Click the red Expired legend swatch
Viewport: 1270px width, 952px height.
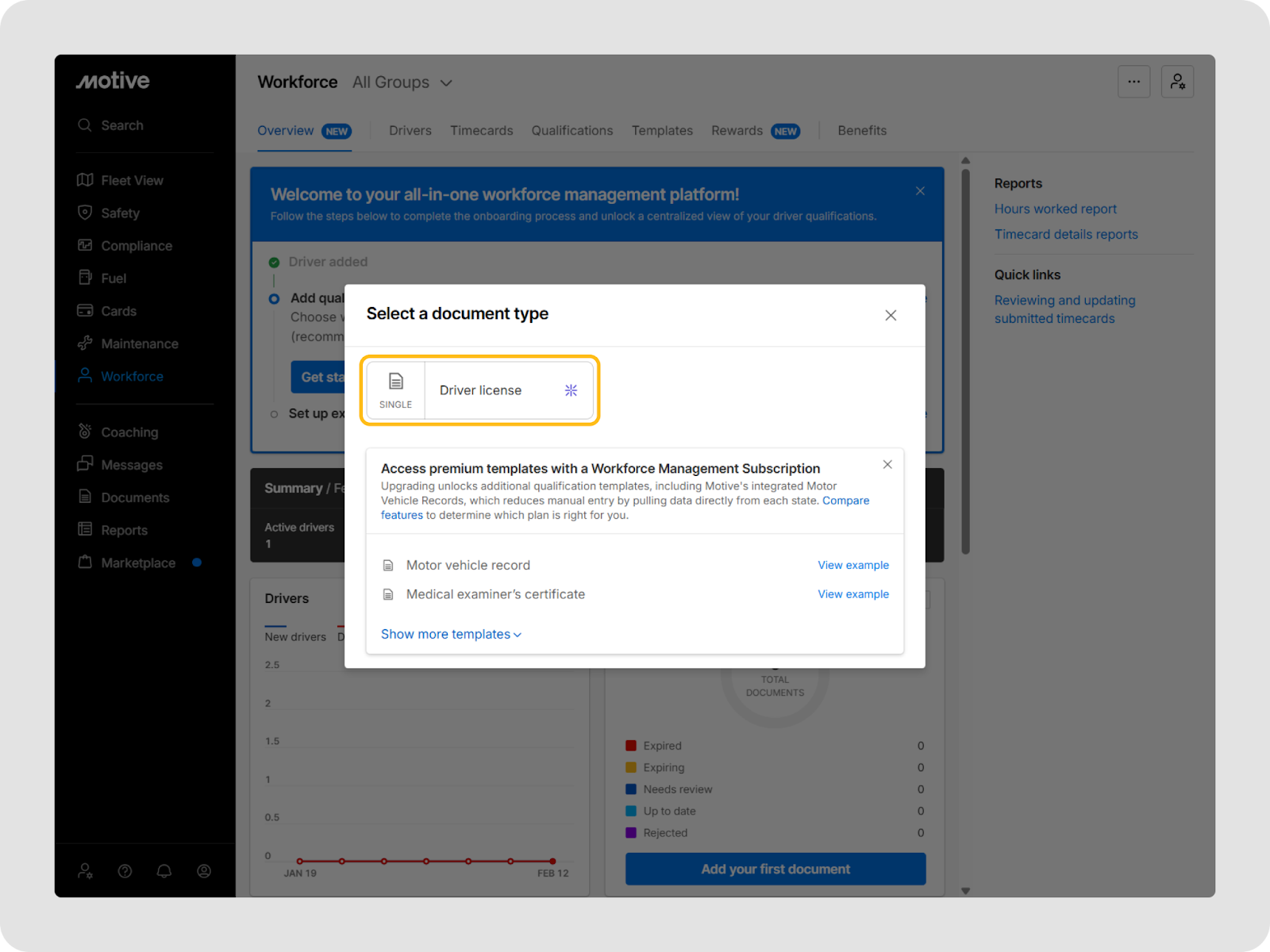click(631, 746)
